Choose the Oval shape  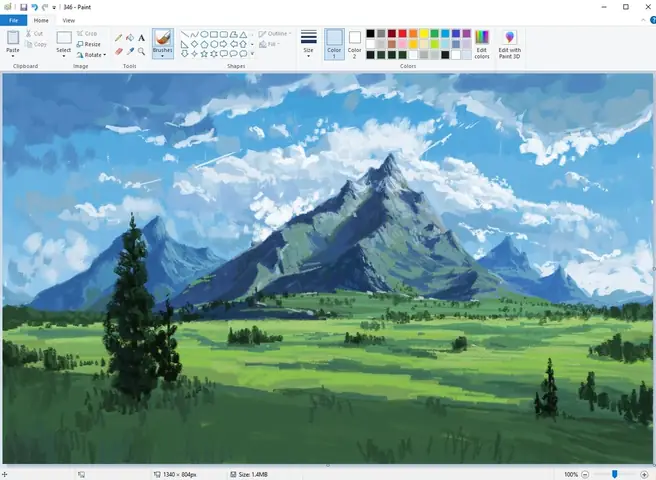[204, 34]
